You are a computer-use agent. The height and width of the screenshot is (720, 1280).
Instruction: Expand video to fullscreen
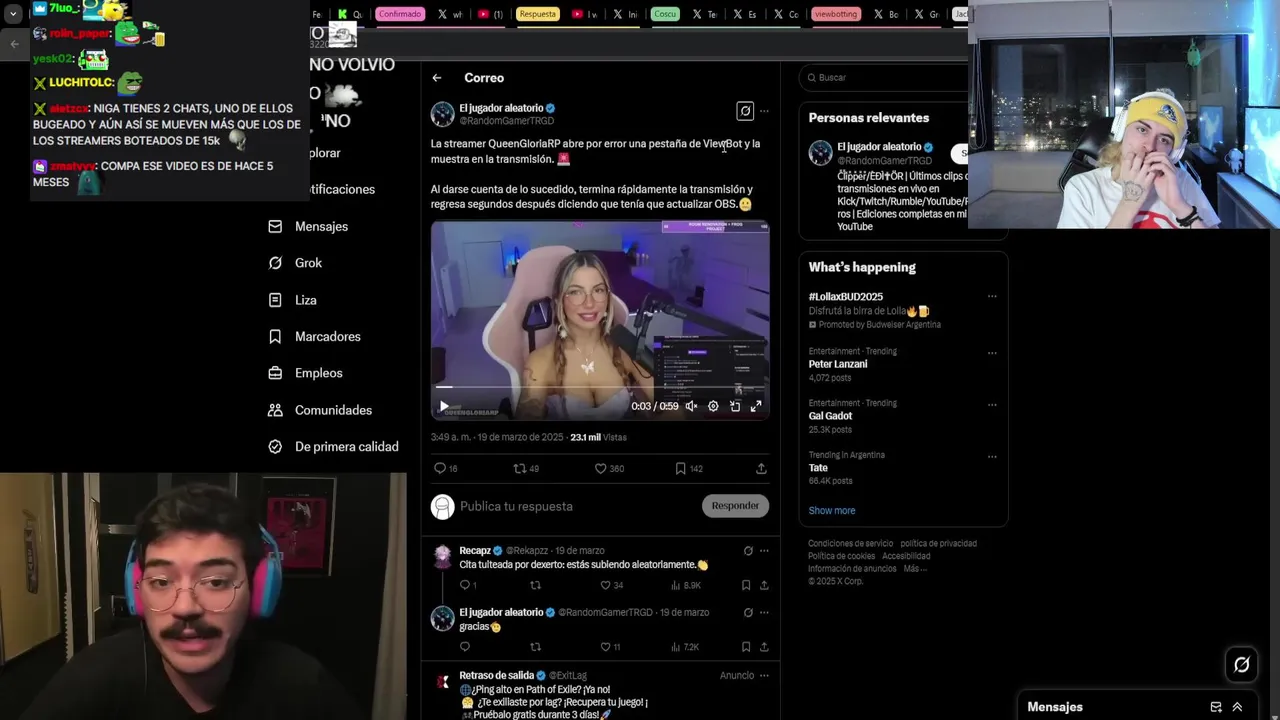click(x=756, y=406)
